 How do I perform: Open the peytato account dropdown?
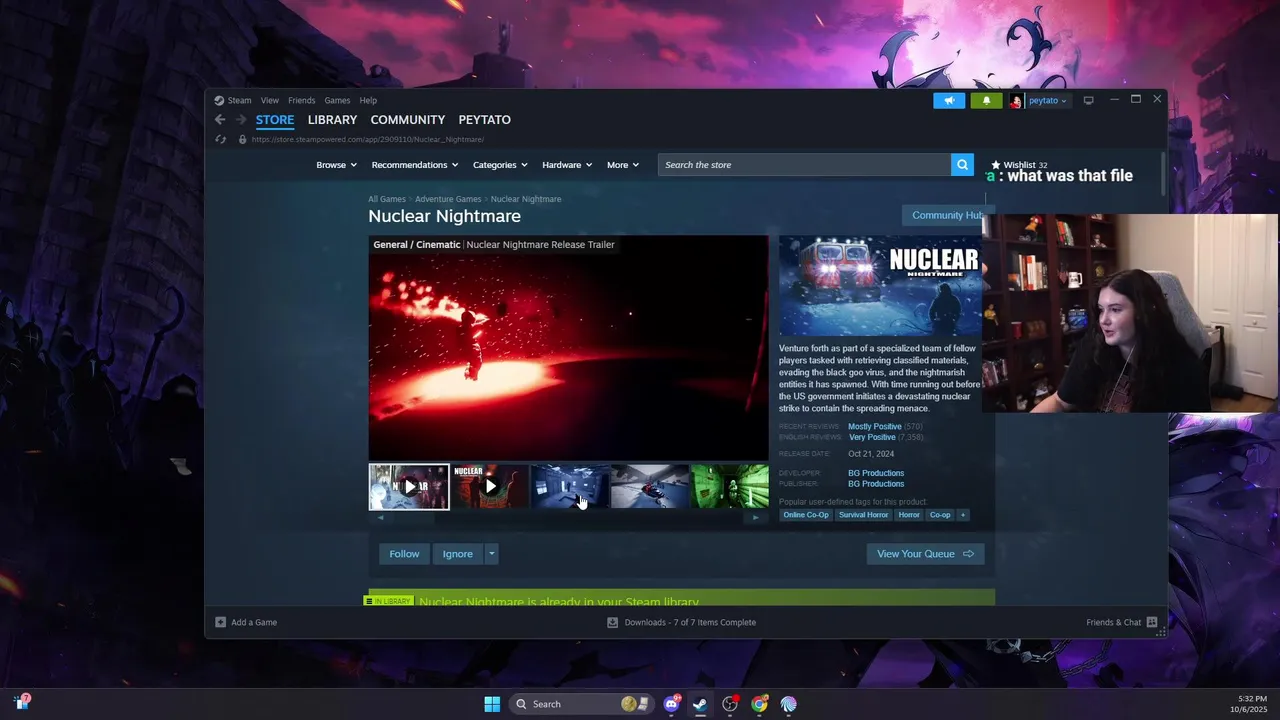pyautogui.click(x=1047, y=101)
